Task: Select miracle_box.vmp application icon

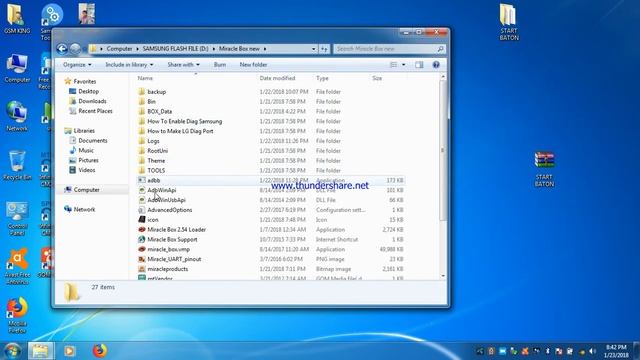Action: click(142, 249)
